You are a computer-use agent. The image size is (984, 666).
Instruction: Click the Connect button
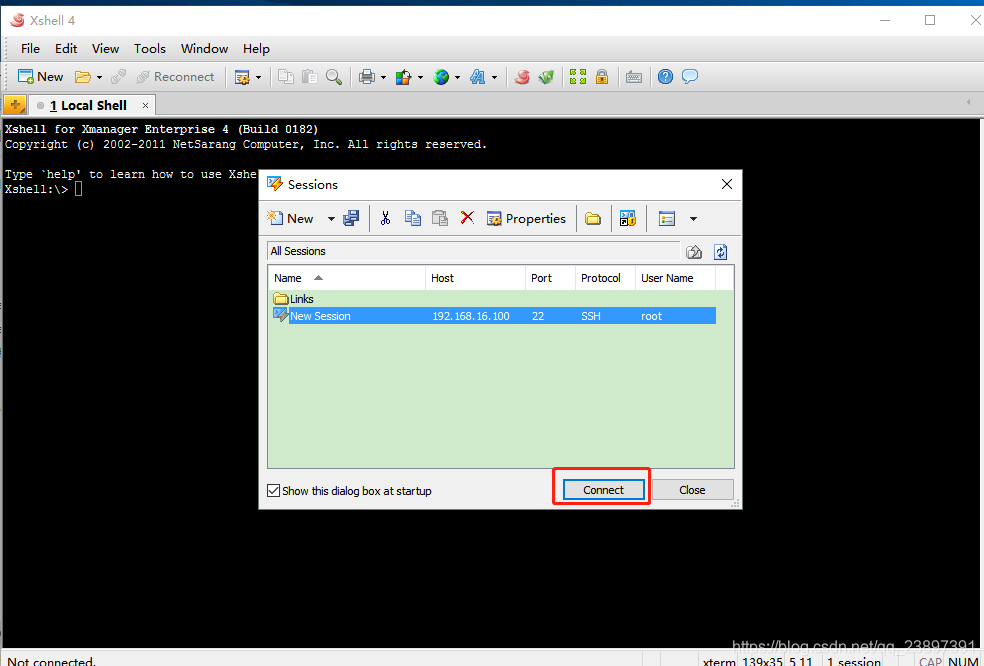[x=604, y=490]
